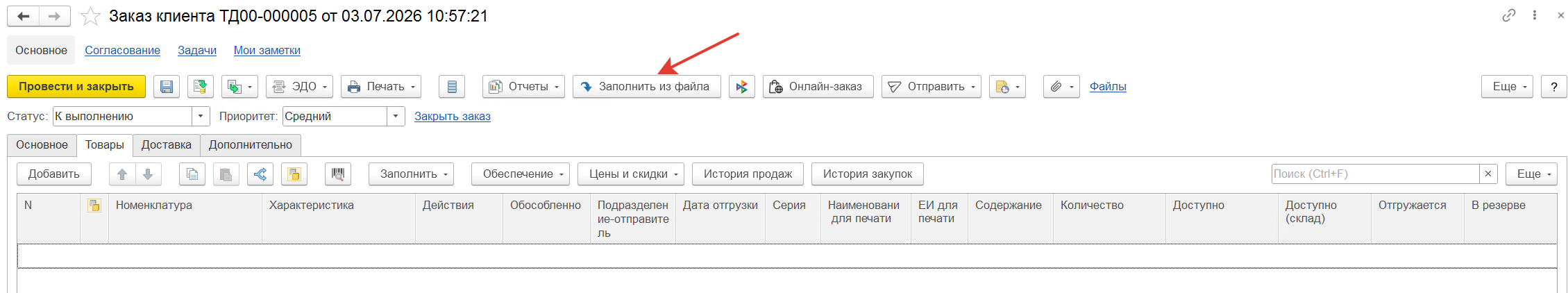Open the Отправить dropdown
Screen dimensions: 1568x293
coord(931,87)
